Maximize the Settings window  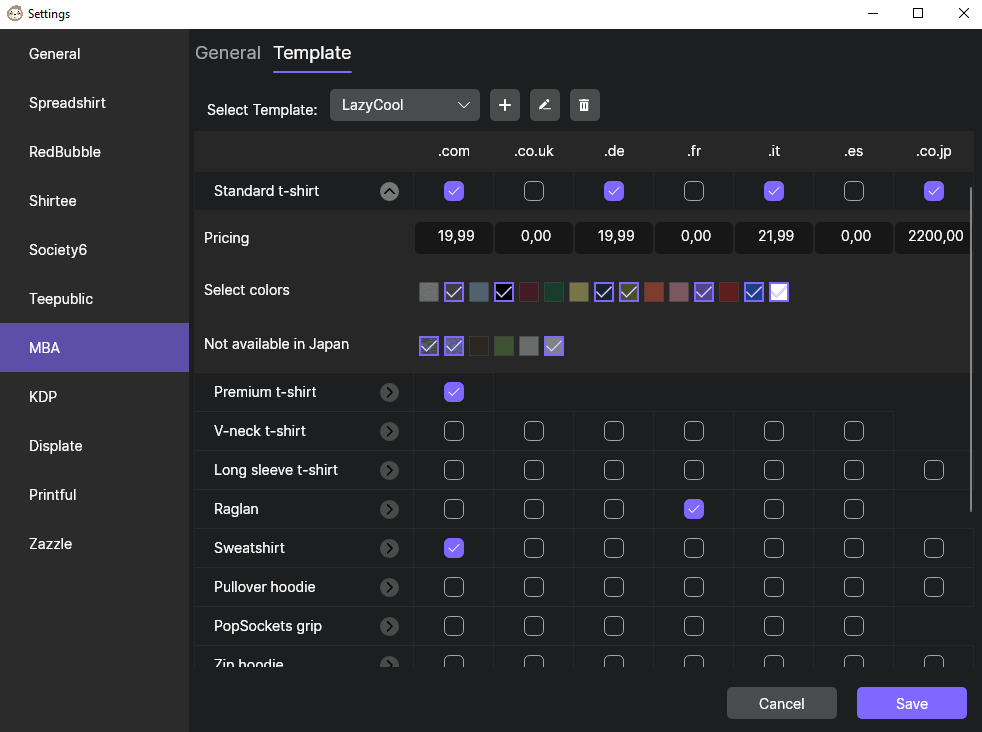click(918, 13)
